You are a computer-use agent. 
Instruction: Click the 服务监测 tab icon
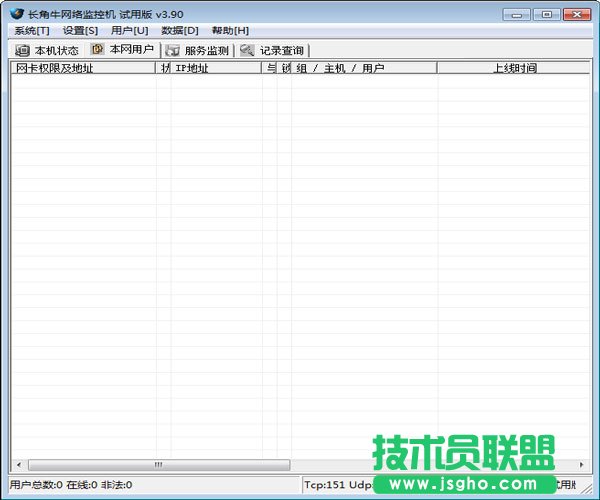point(173,50)
